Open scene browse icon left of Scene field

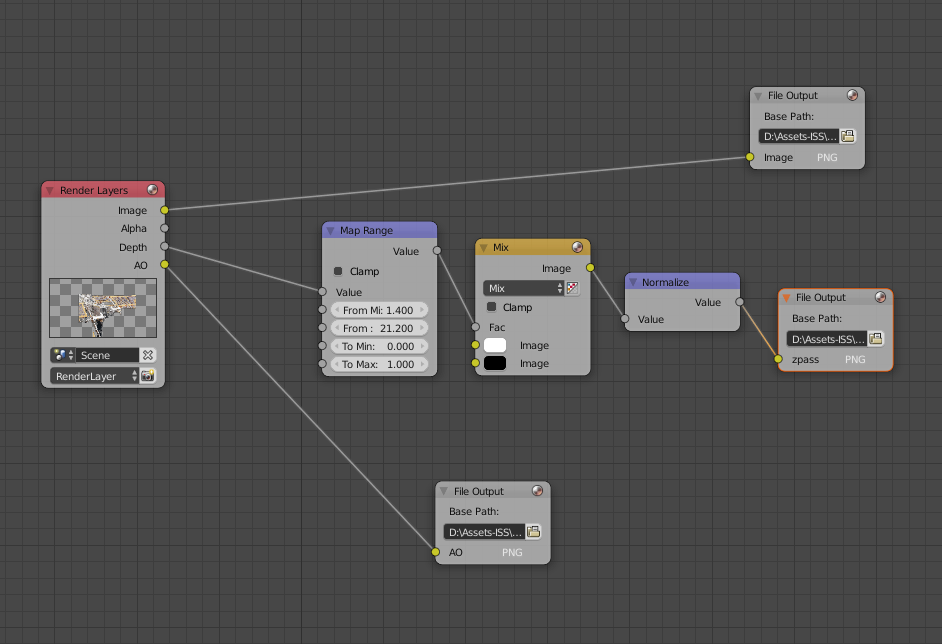pos(62,355)
